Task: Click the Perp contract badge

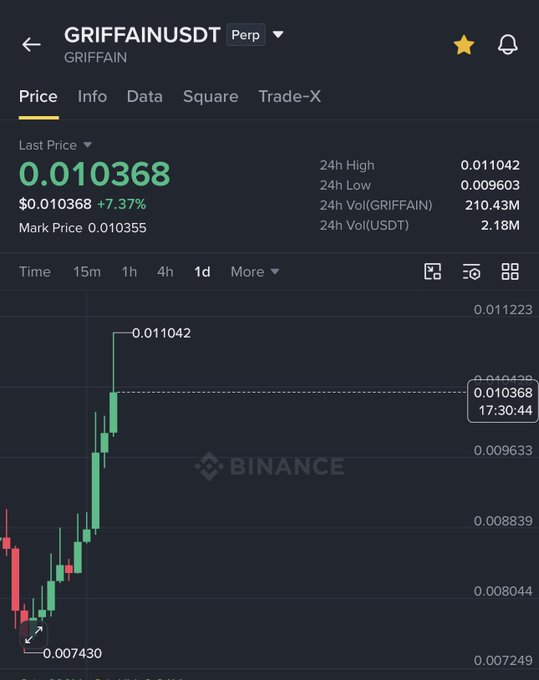Action: (245, 35)
